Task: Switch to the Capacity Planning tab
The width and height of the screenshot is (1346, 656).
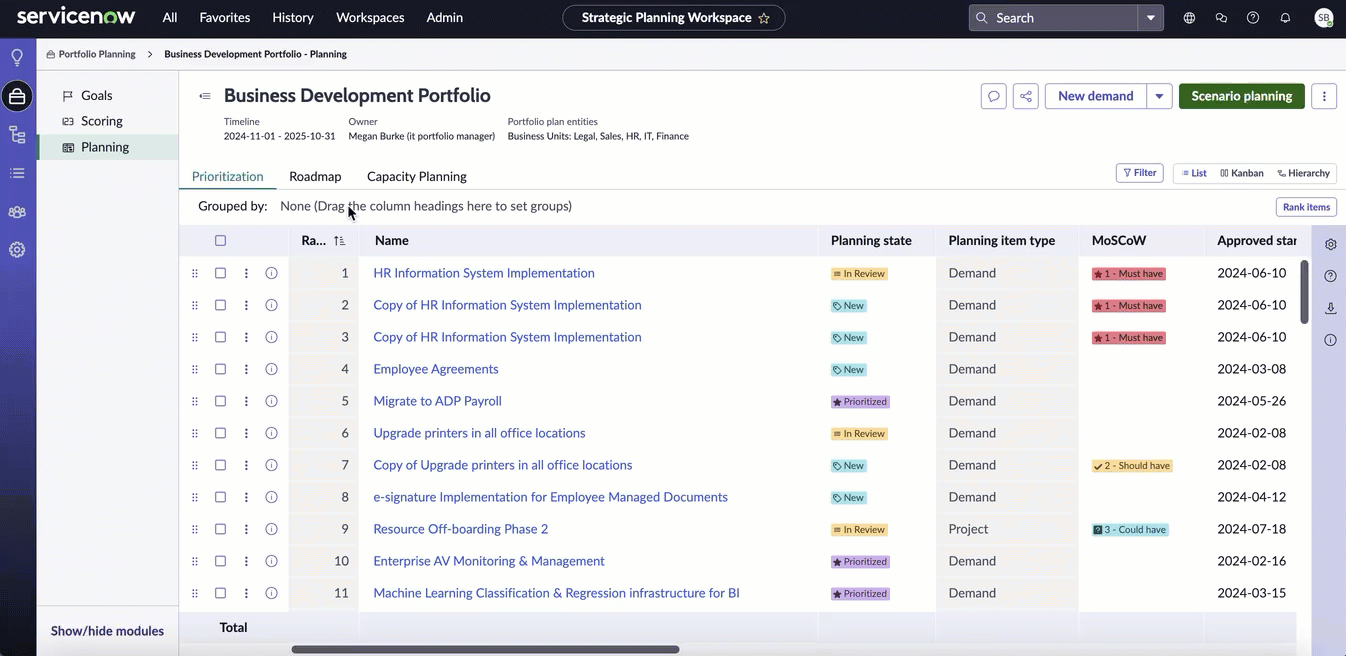Action: coord(417,176)
